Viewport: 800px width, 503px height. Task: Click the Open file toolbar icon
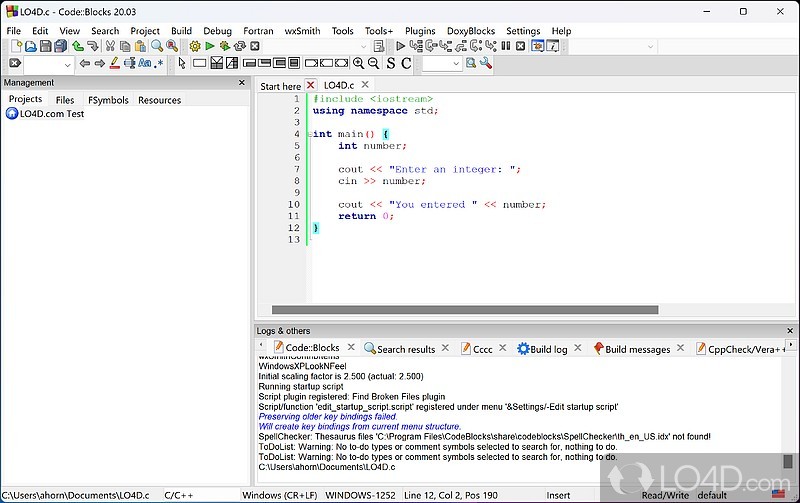[x=31, y=46]
